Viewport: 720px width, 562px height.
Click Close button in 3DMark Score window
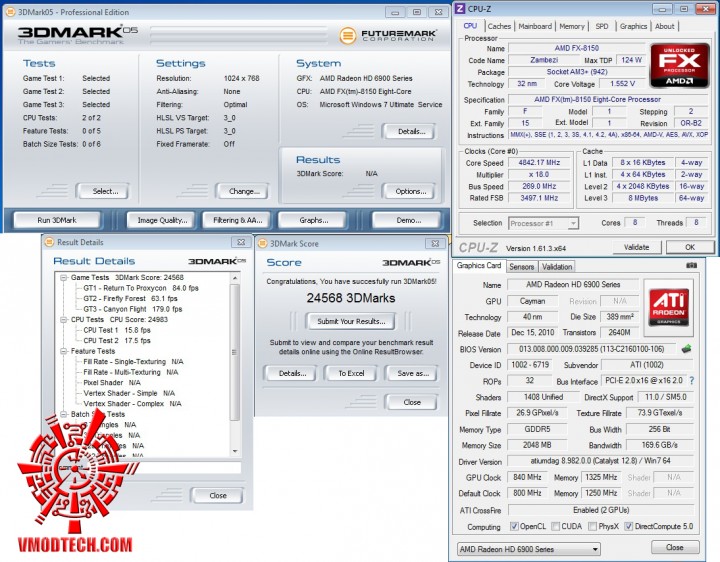411,402
